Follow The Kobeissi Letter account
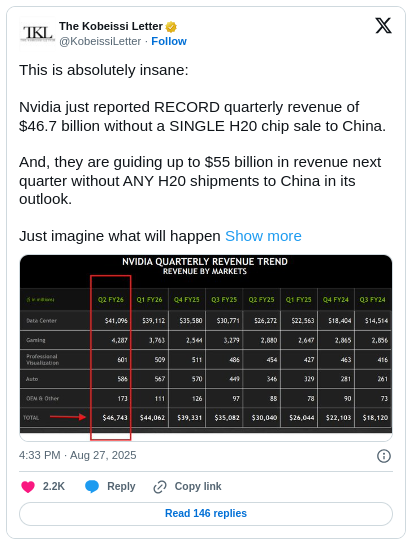 pos(169,41)
